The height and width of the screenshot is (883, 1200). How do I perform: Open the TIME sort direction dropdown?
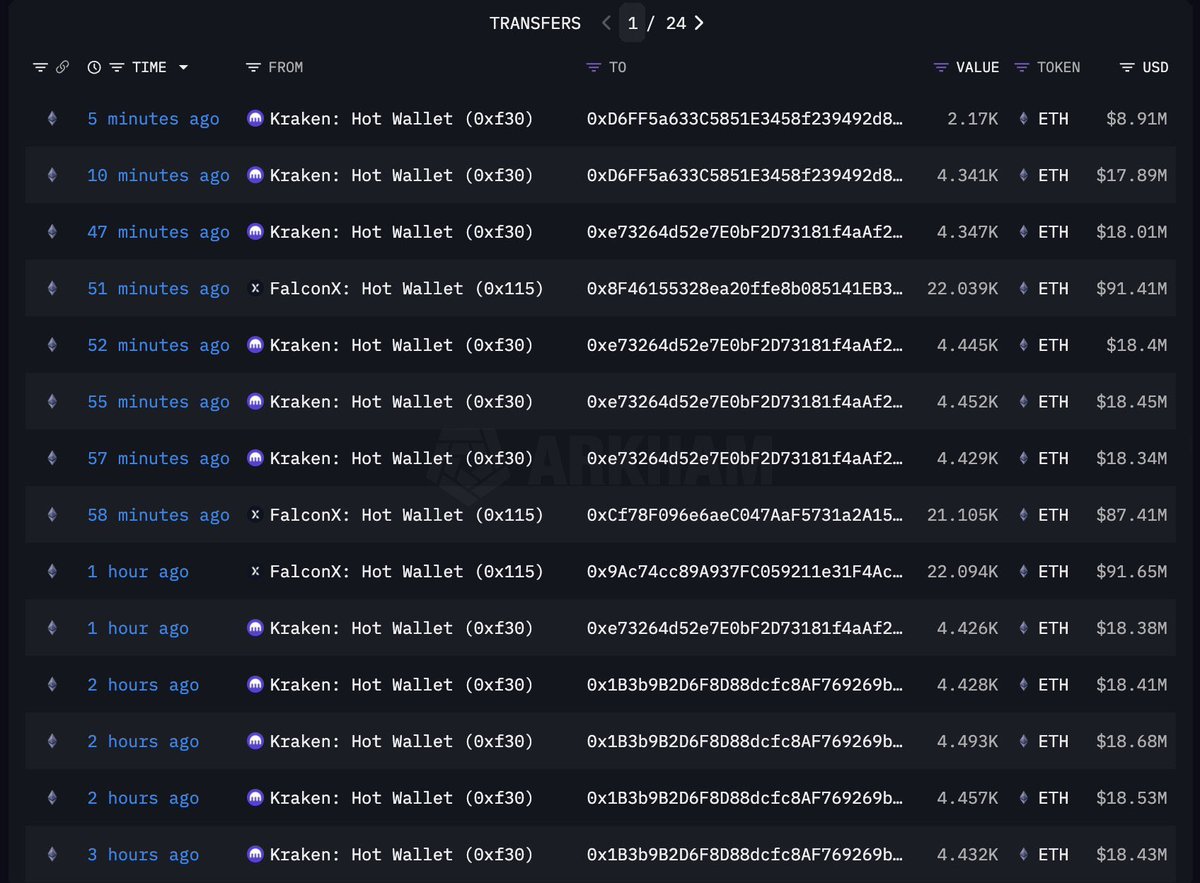(x=183, y=67)
